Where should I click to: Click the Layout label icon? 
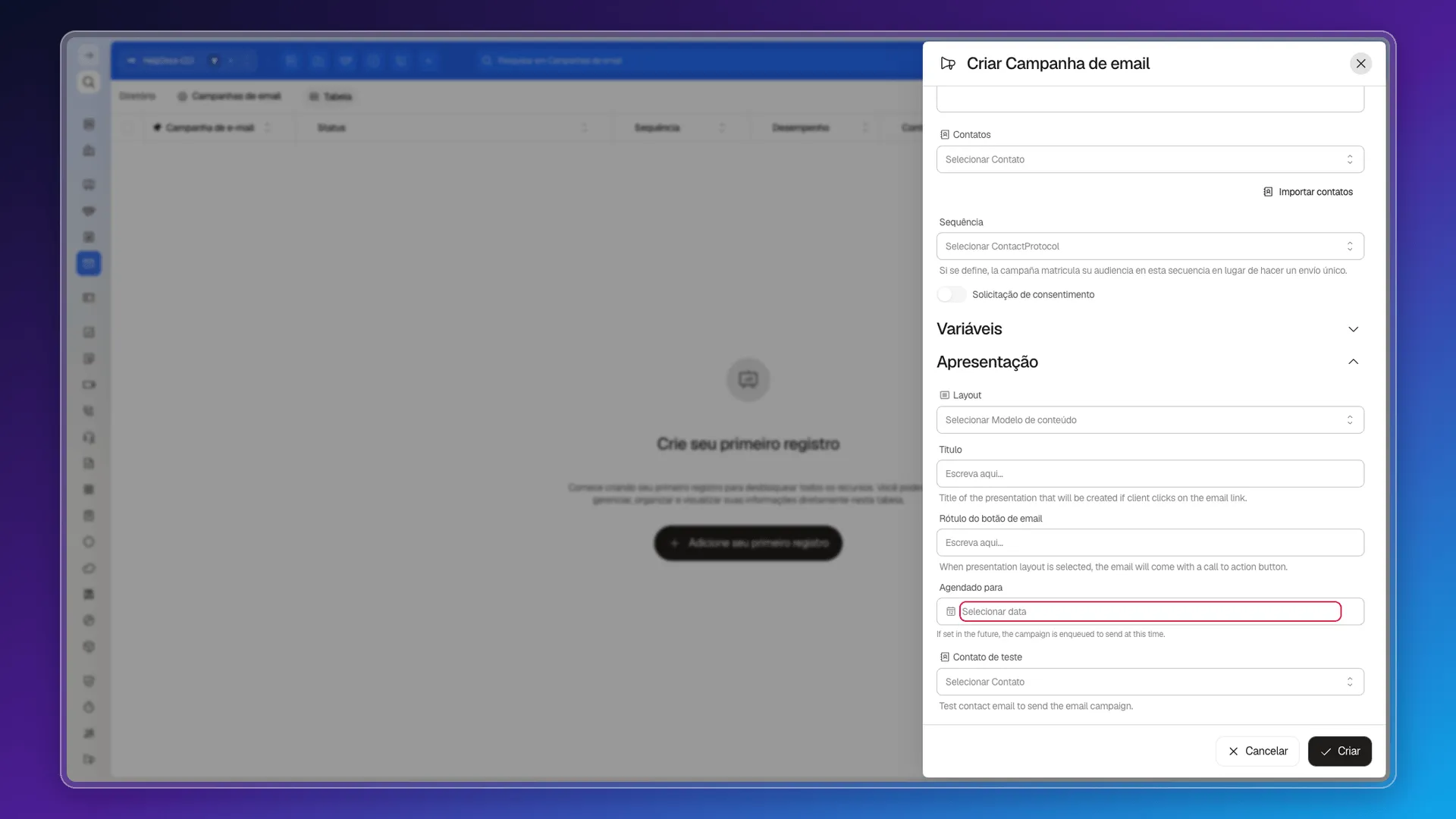click(944, 396)
